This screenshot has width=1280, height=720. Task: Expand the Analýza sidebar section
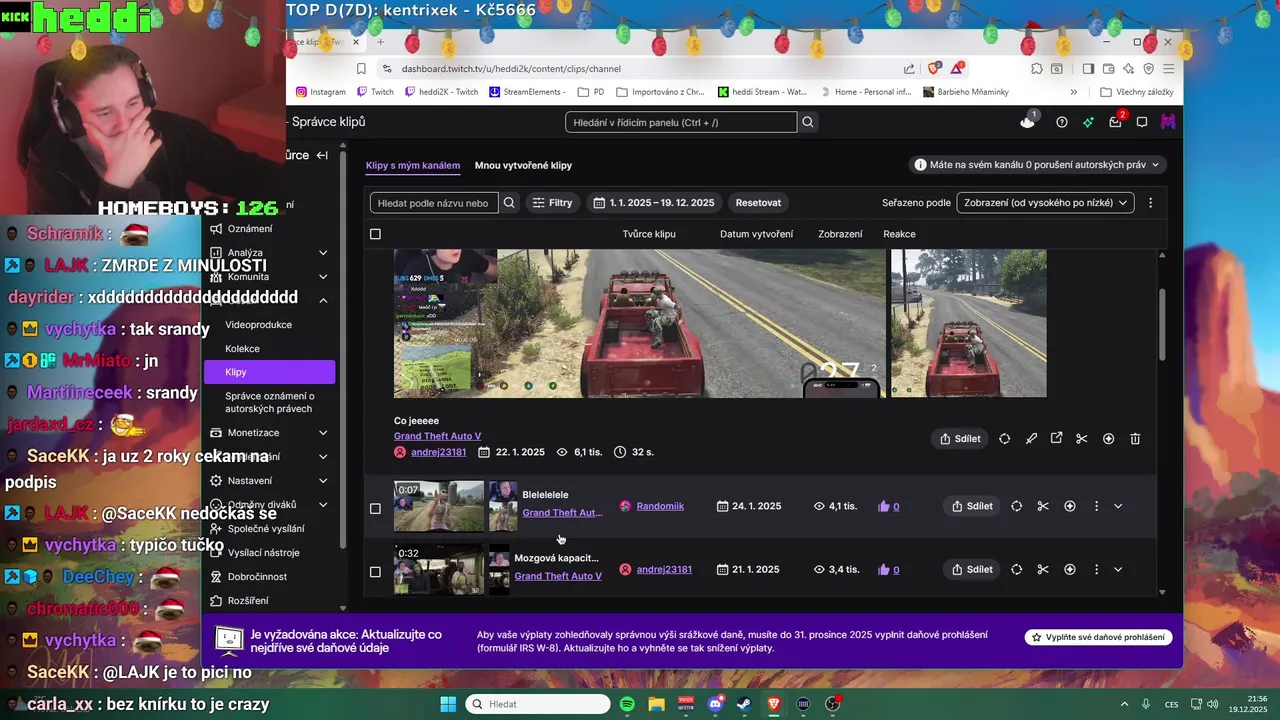coord(322,253)
